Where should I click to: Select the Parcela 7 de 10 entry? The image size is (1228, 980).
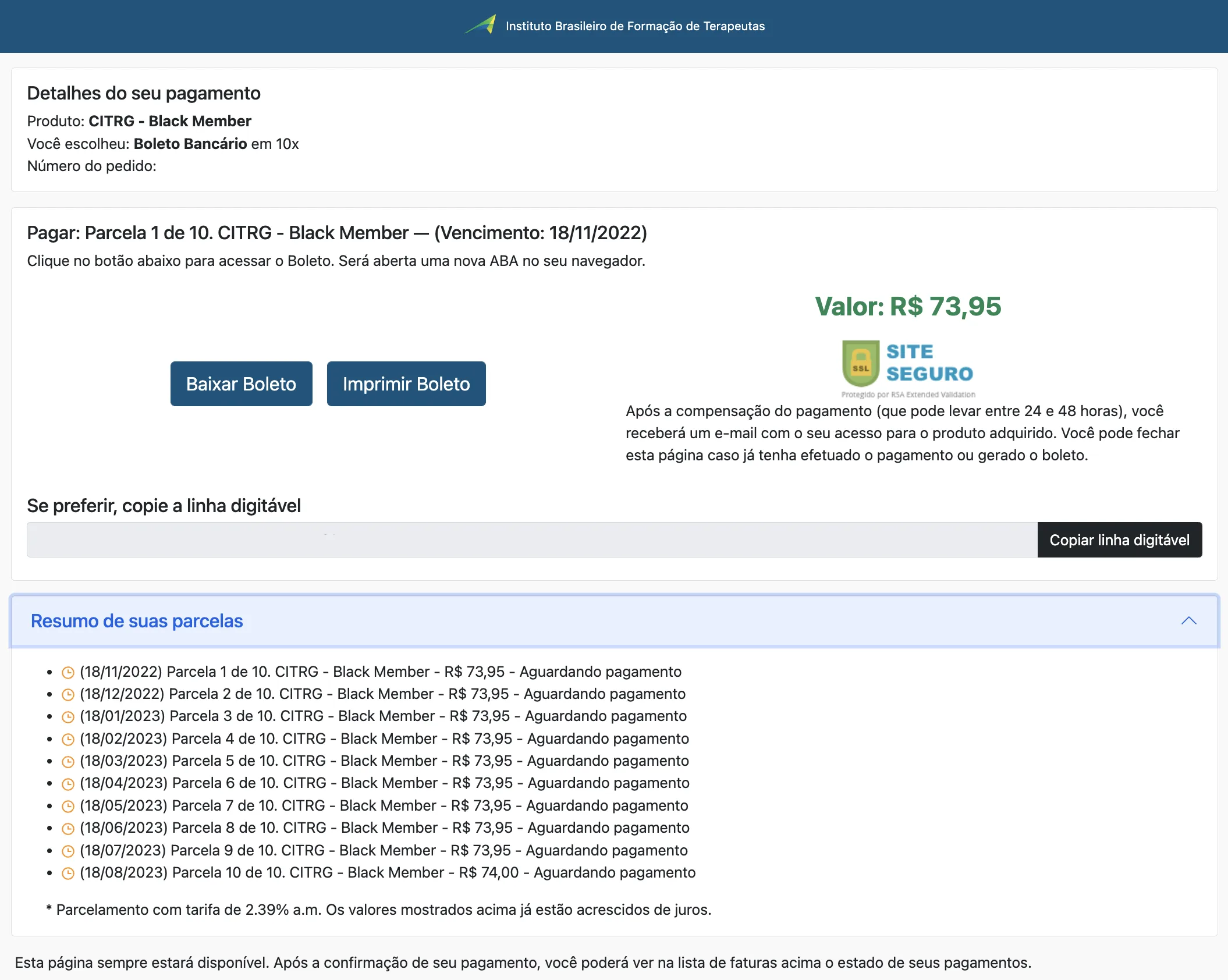384,805
